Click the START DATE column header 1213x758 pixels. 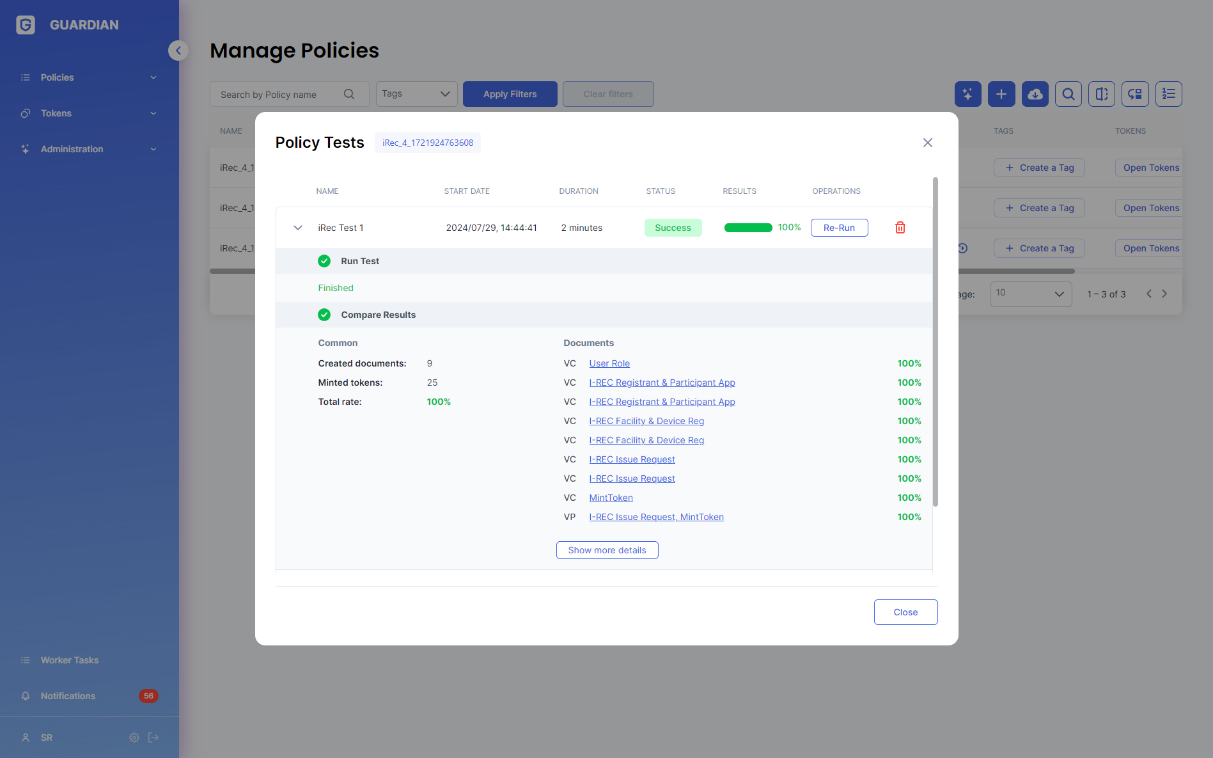[467, 191]
